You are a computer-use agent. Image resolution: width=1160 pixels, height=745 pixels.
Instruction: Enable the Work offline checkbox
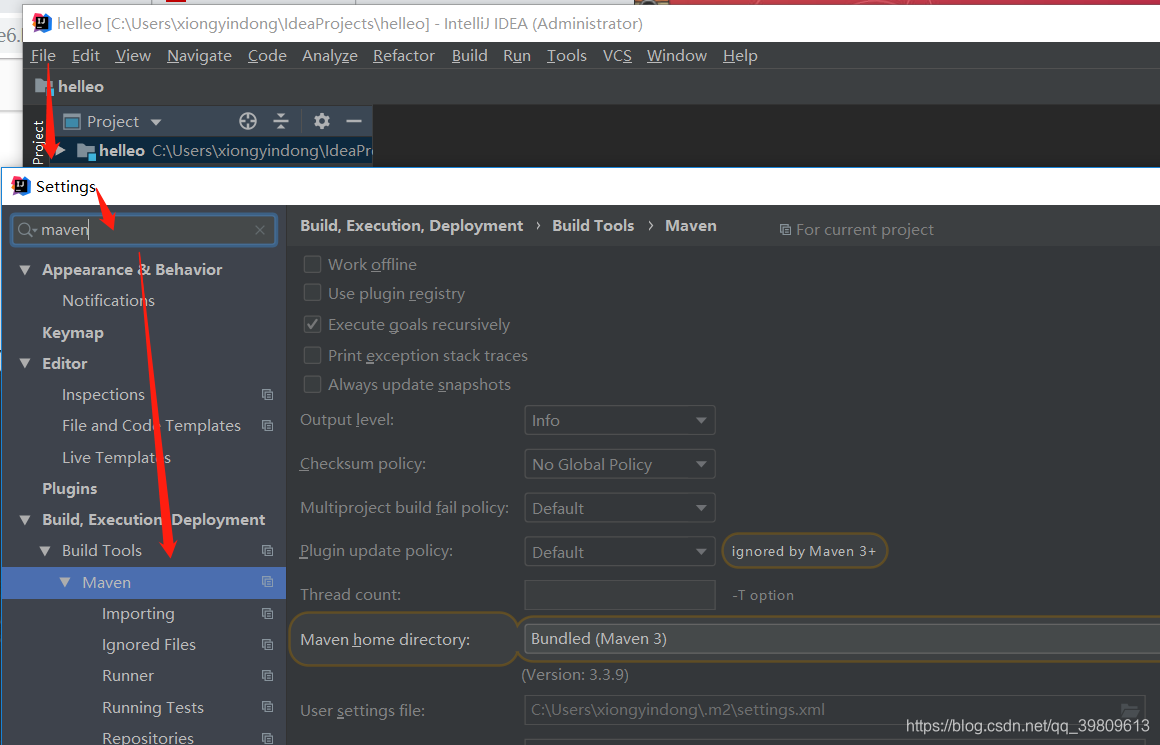(x=312, y=264)
